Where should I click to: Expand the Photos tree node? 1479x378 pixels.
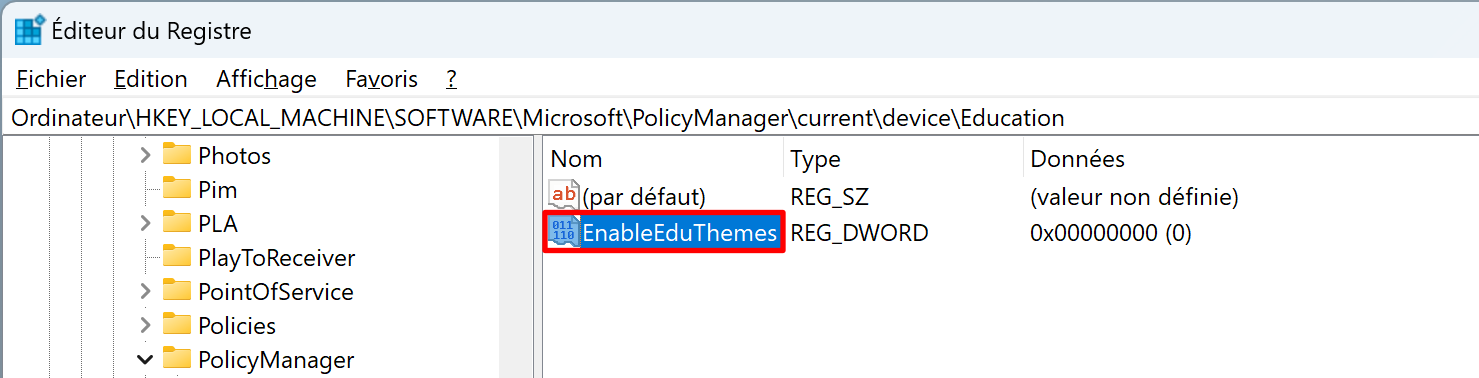pos(145,155)
